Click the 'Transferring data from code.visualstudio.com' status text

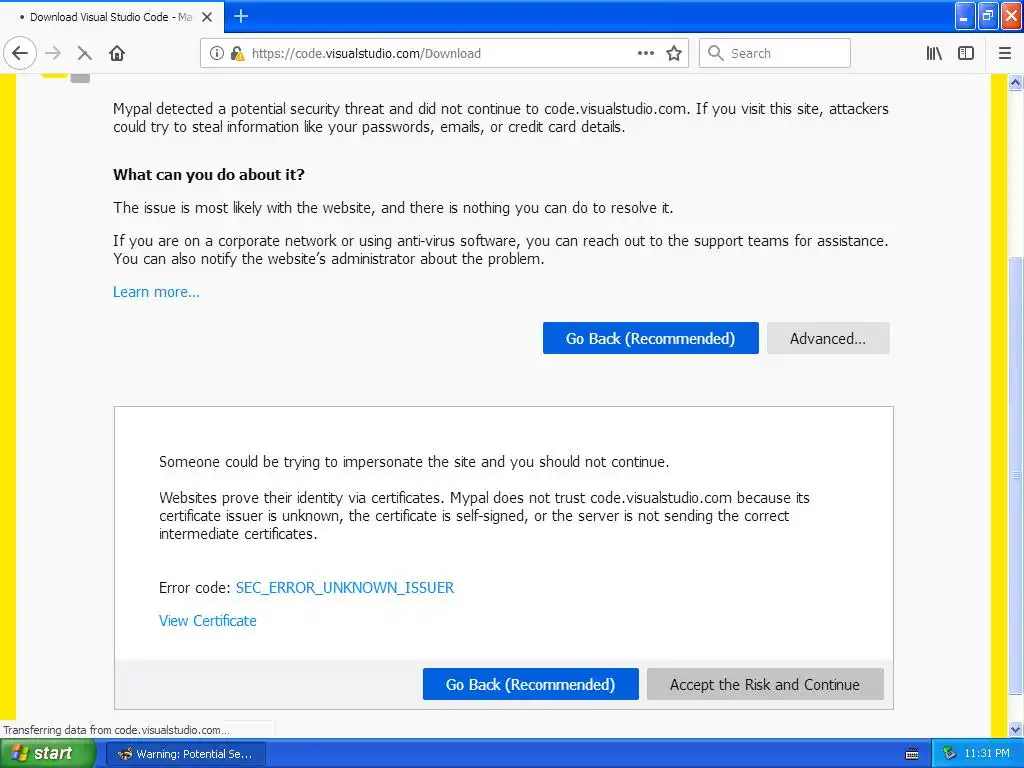(x=116, y=730)
